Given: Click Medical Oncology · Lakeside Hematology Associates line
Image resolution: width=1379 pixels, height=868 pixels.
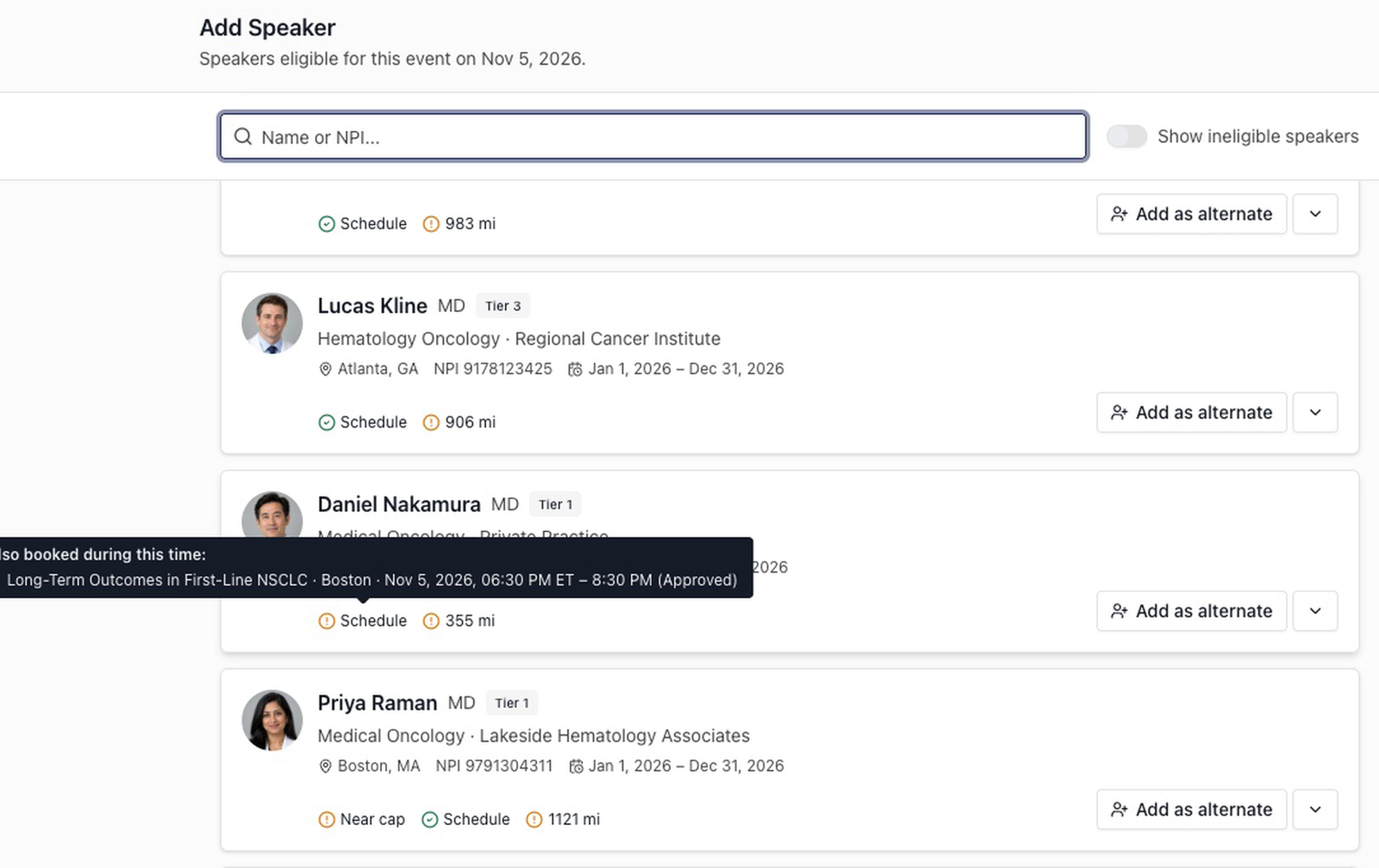Looking at the screenshot, I should (534, 736).
